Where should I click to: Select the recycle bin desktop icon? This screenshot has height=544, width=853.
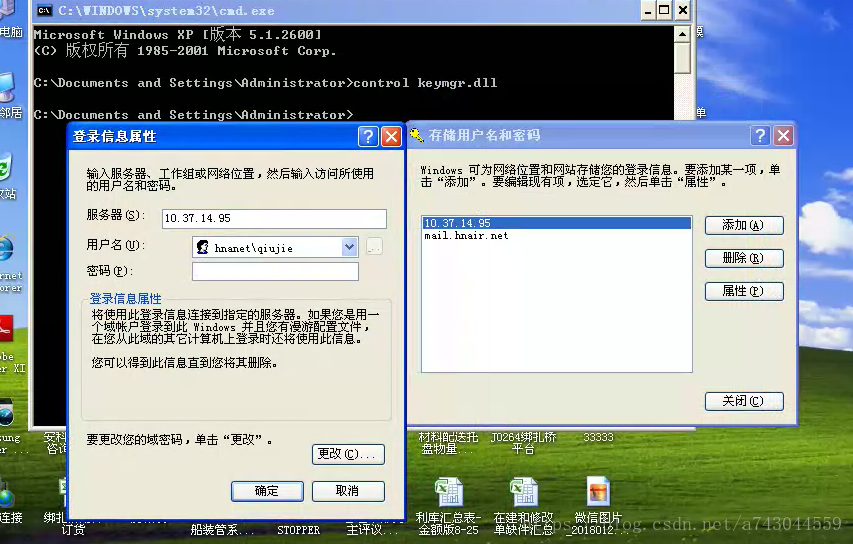(8, 177)
